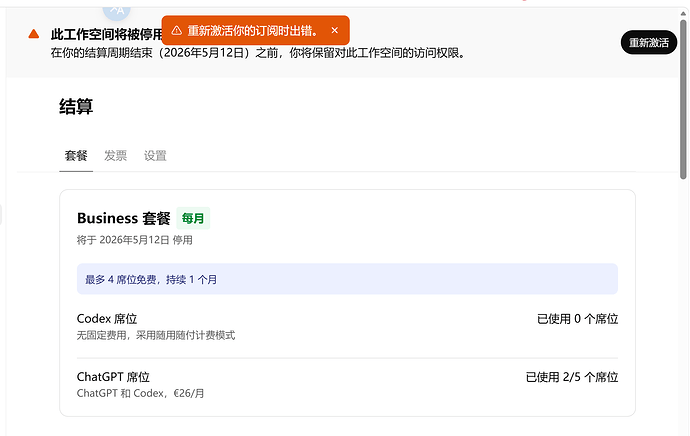Click the text 将于 2026年5月12日 停用
The image size is (690, 436).
(135, 240)
